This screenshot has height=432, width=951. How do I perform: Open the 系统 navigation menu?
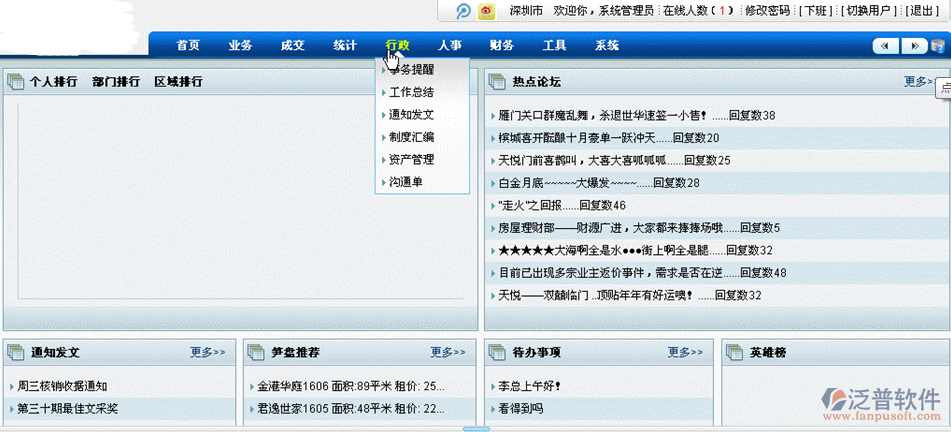607,45
